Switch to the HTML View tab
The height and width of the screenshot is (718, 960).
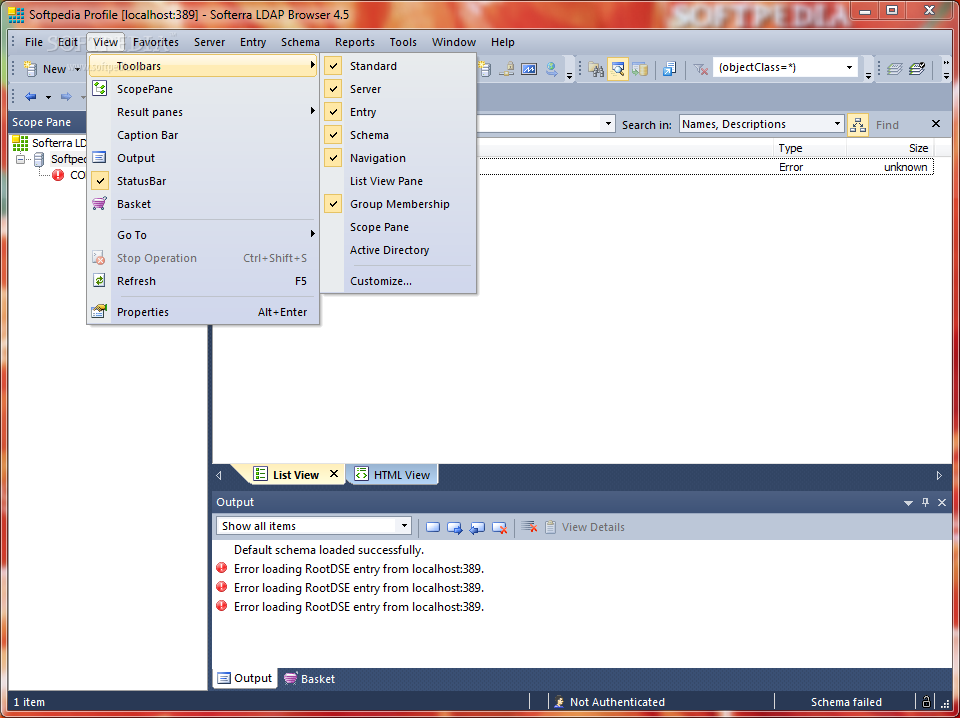(393, 475)
